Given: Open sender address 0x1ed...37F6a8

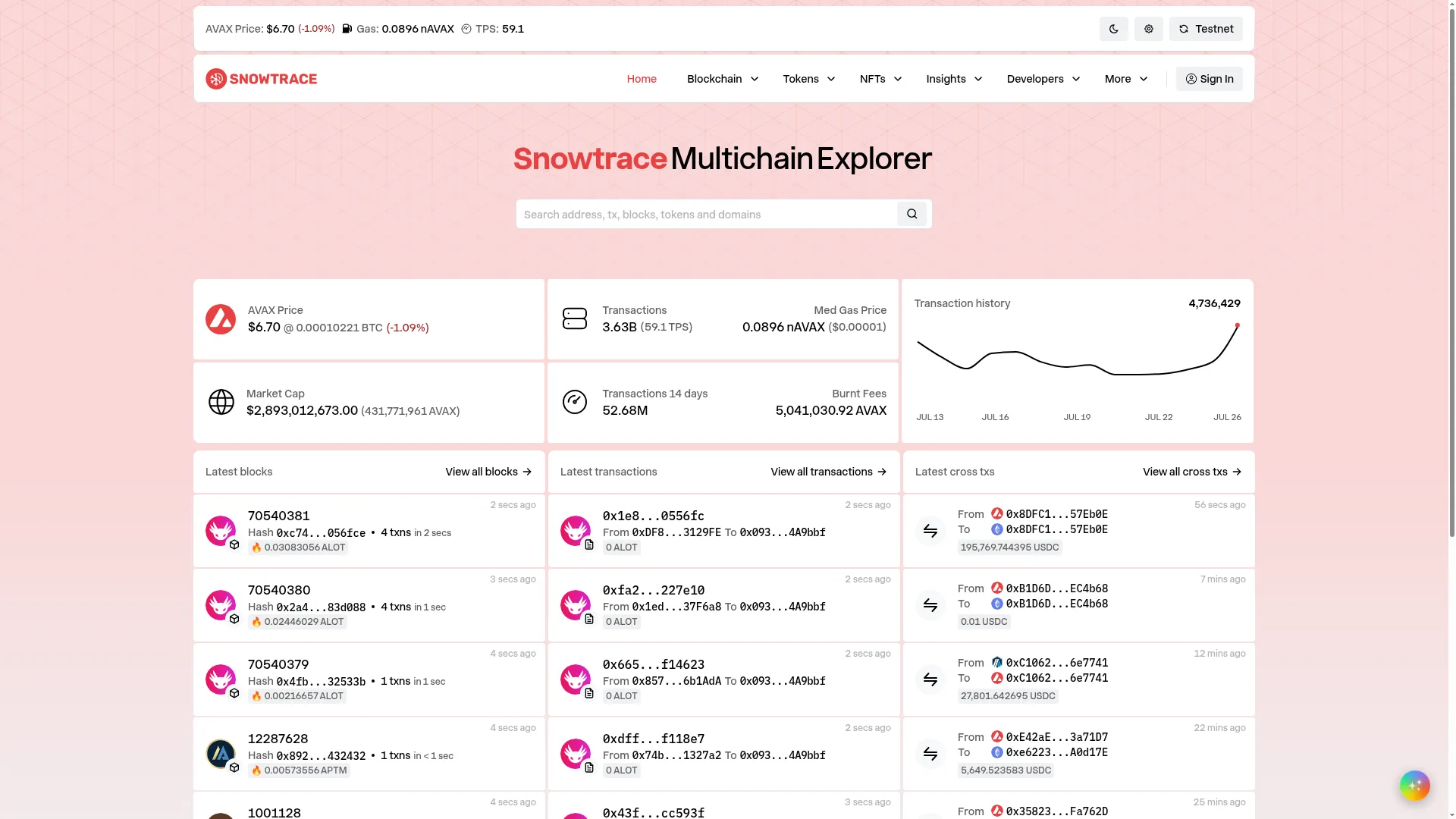Looking at the screenshot, I should [676, 607].
